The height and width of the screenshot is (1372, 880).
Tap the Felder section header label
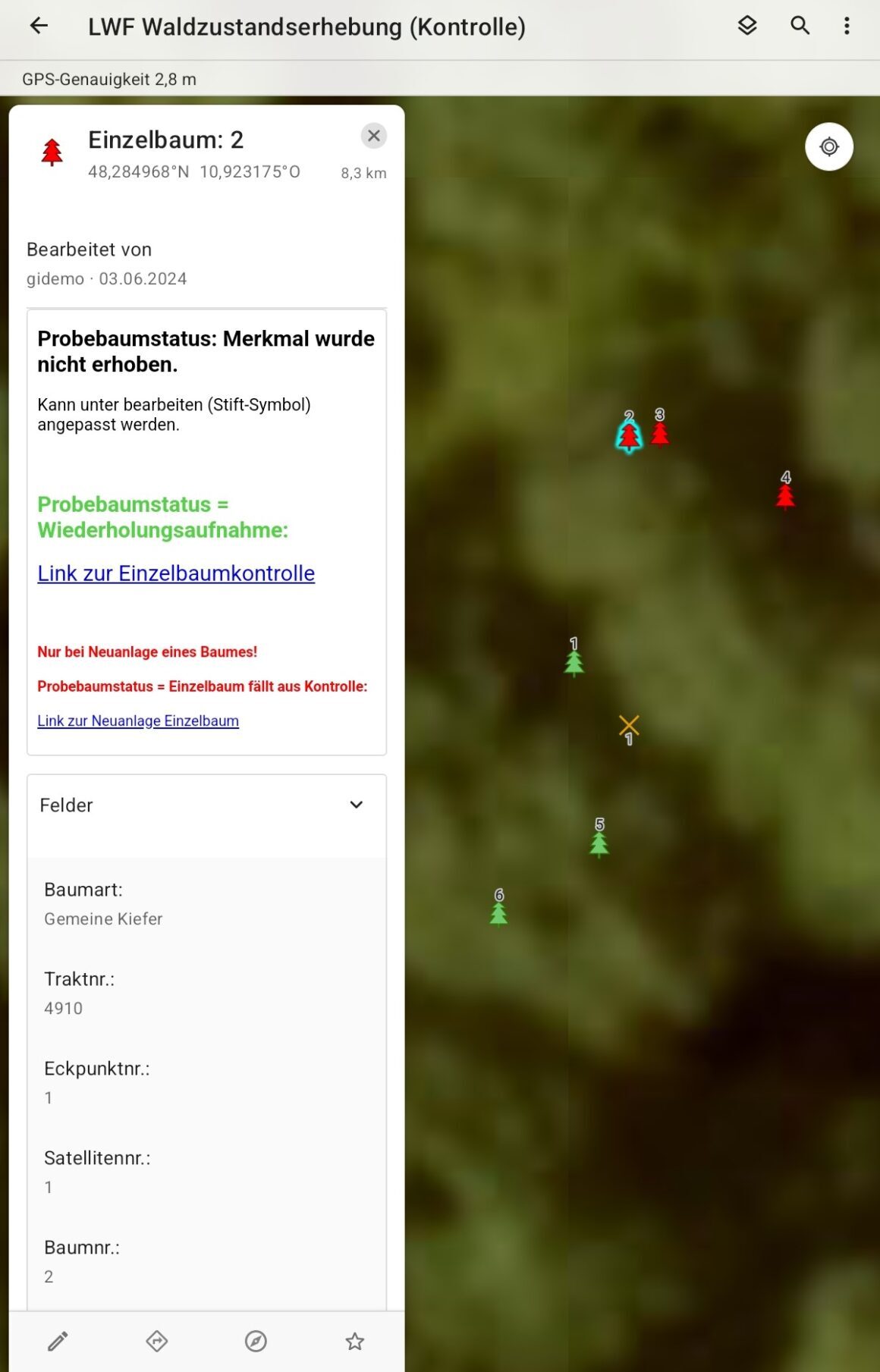[66, 805]
